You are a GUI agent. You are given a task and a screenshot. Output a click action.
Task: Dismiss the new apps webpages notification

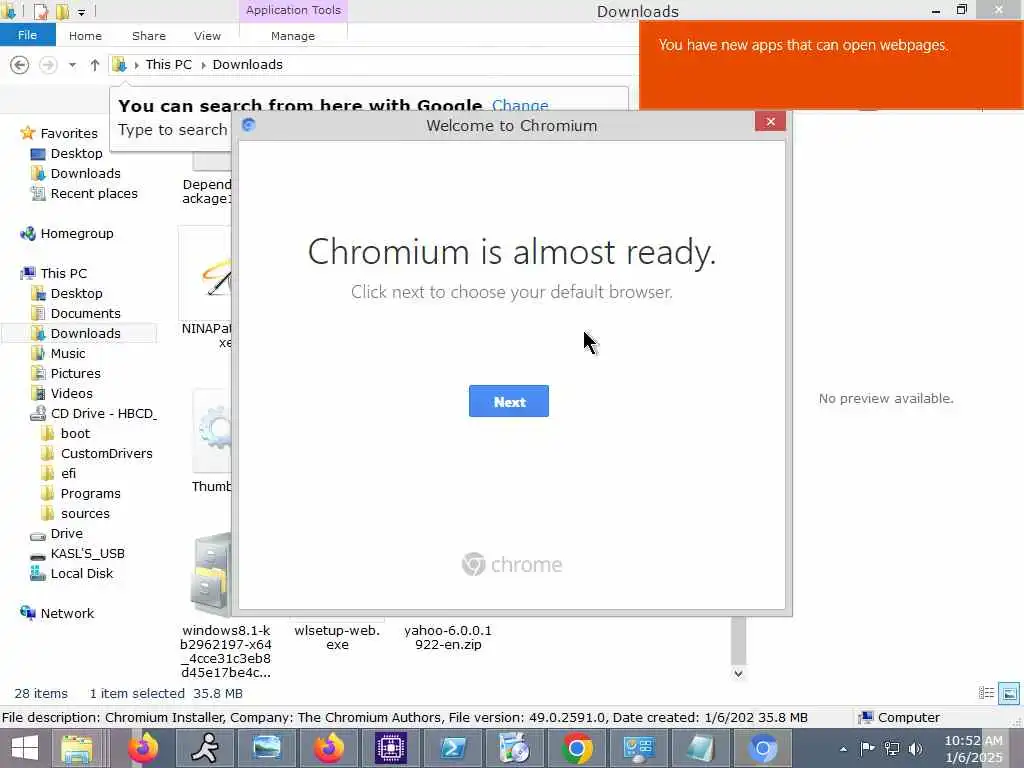tap(831, 65)
